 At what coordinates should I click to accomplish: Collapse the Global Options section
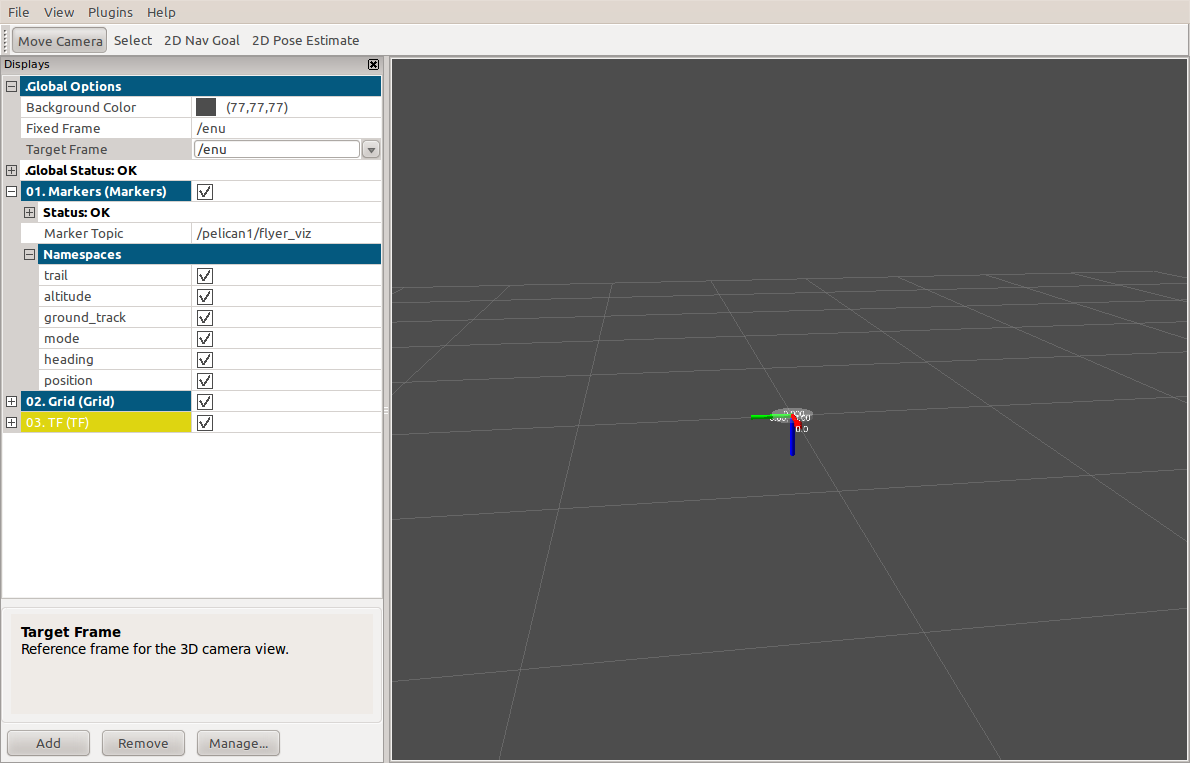pos(12,86)
